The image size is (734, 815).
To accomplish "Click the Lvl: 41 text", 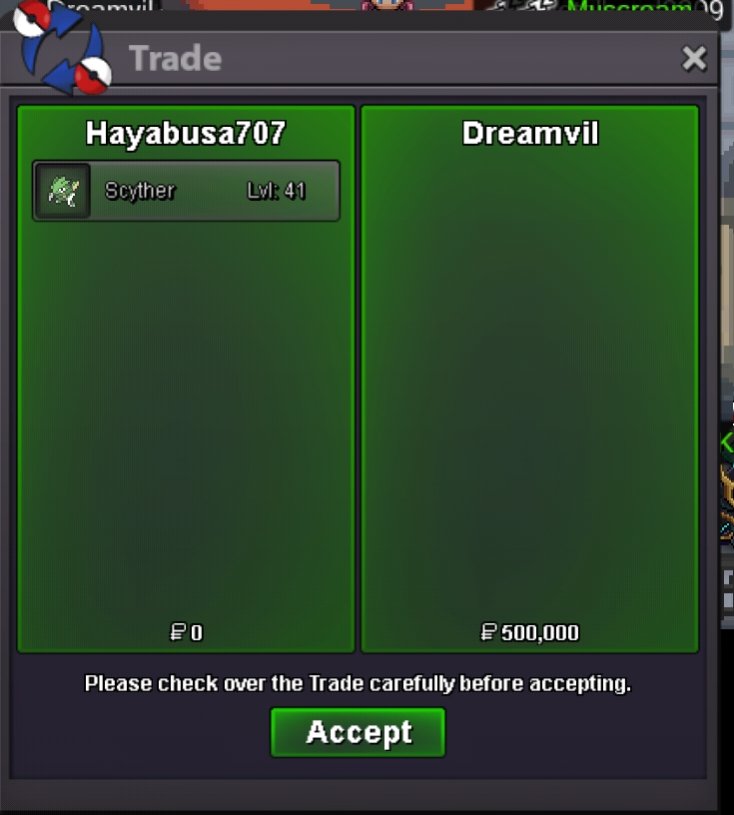I will coord(276,191).
